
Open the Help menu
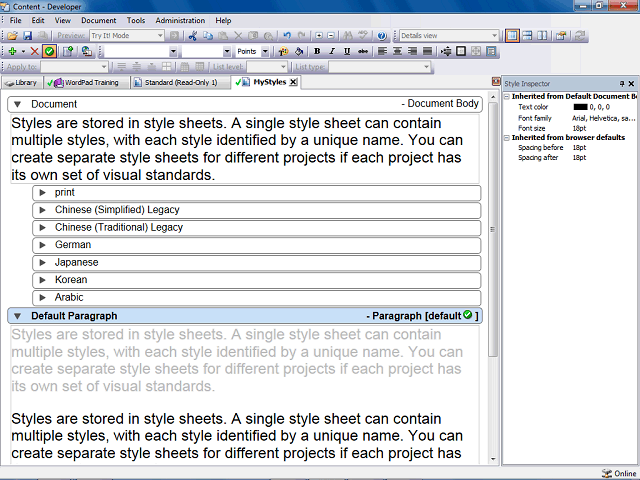coord(223,20)
